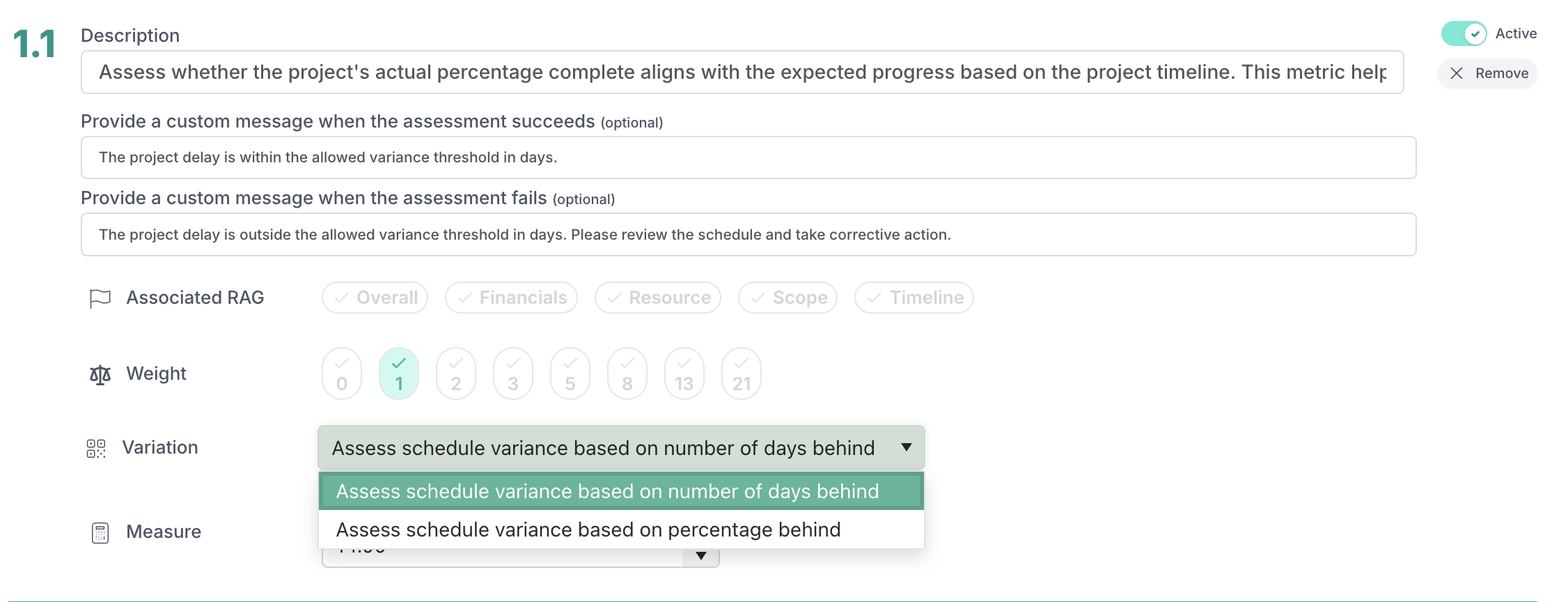Edit the assessment succeeds message field

coord(748,157)
